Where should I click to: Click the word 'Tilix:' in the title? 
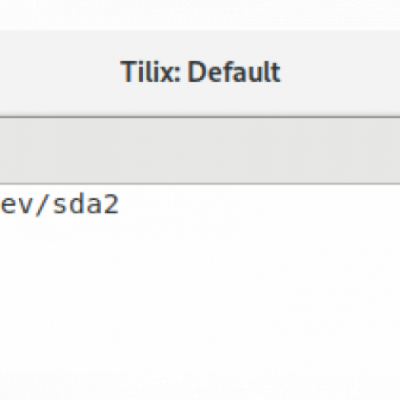point(151,72)
